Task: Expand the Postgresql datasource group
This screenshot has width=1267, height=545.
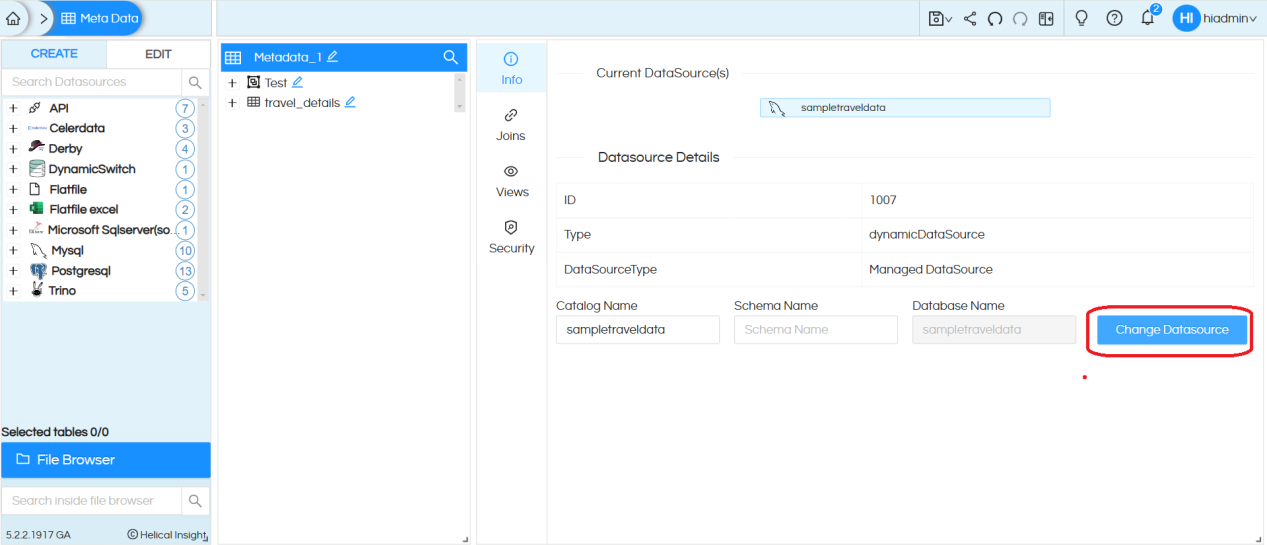Action: click(13, 270)
